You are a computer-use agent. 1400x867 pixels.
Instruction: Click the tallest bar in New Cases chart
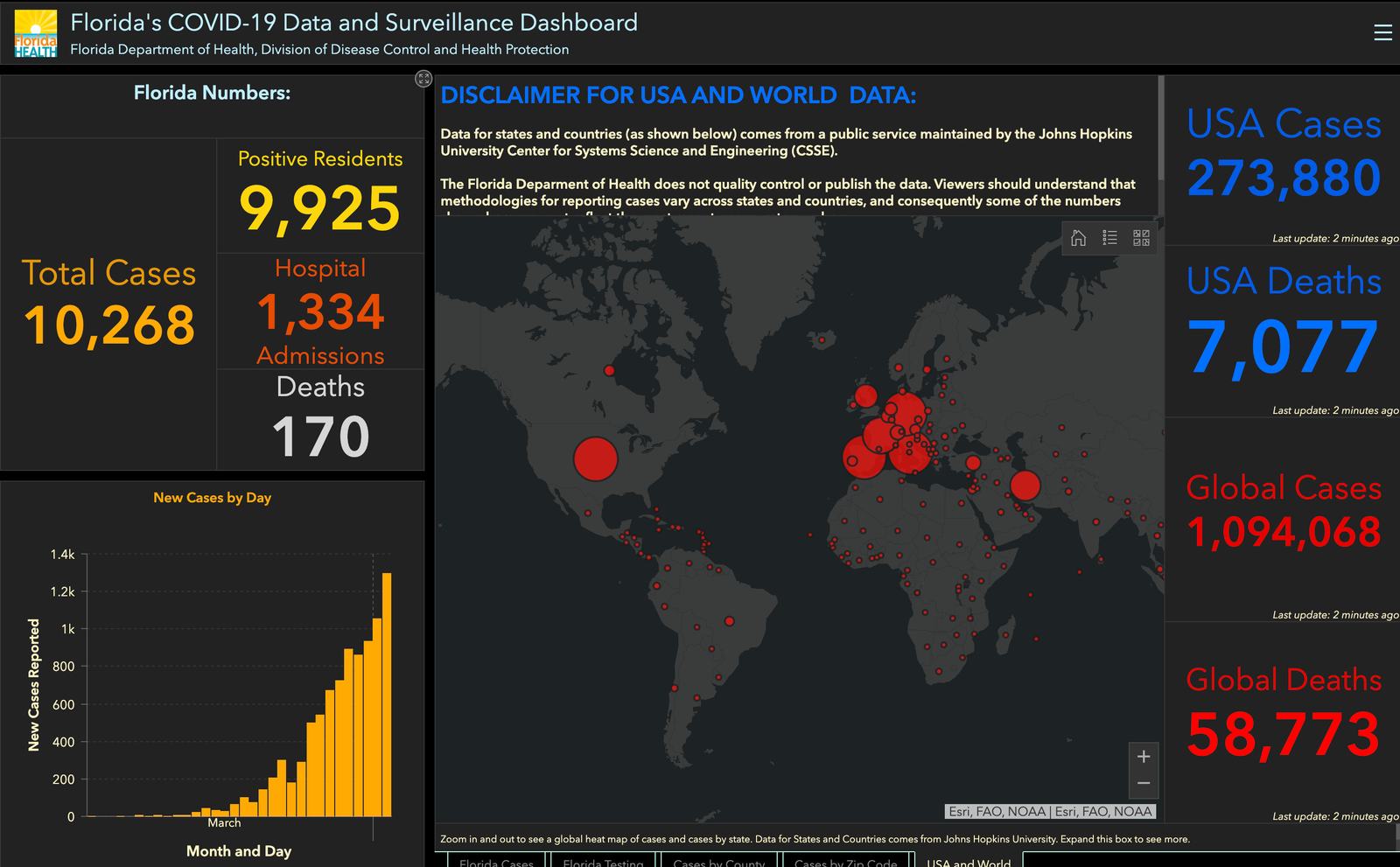(387, 695)
